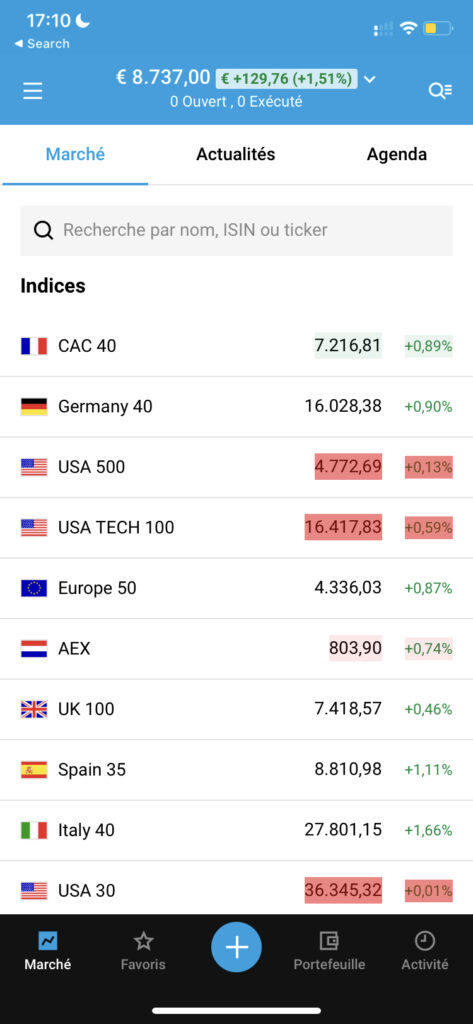This screenshot has height=1024, width=473.
Task: Open Favoris star icon
Action: click(143, 941)
